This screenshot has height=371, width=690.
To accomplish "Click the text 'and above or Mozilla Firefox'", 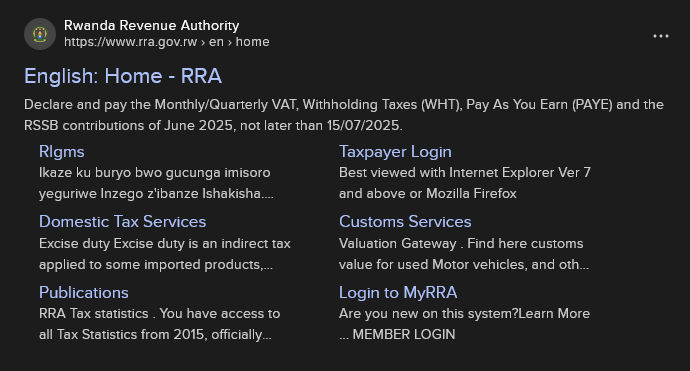I will pos(428,194).
